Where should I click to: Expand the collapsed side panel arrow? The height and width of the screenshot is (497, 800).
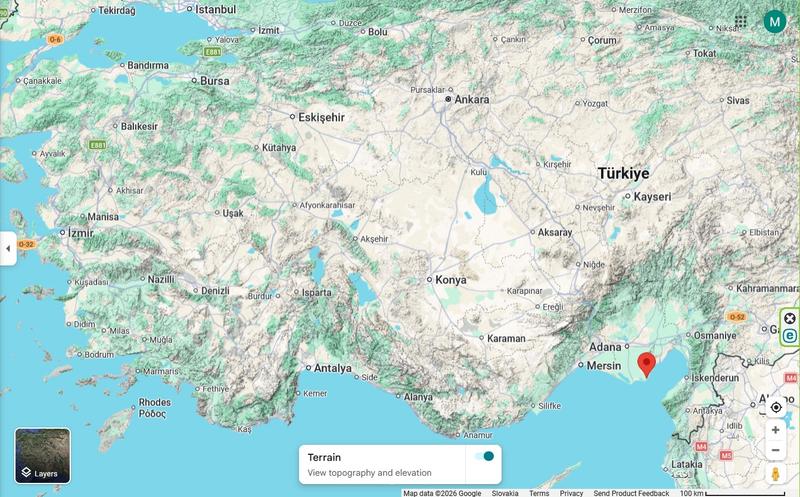click(x=8, y=248)
